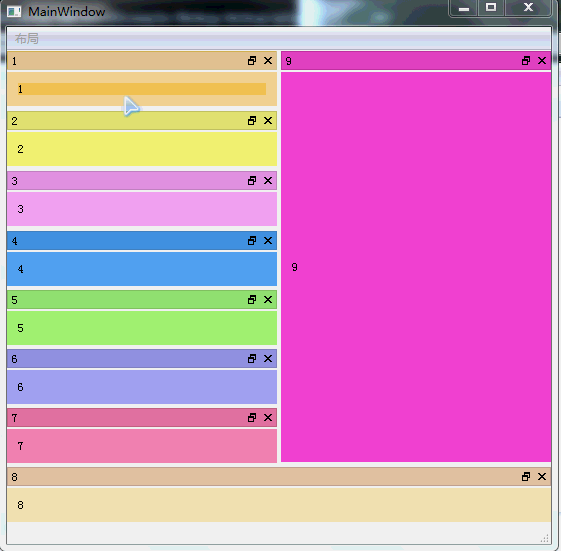
Task: Close dock panel 6
Action: click(x=268, y=359)
